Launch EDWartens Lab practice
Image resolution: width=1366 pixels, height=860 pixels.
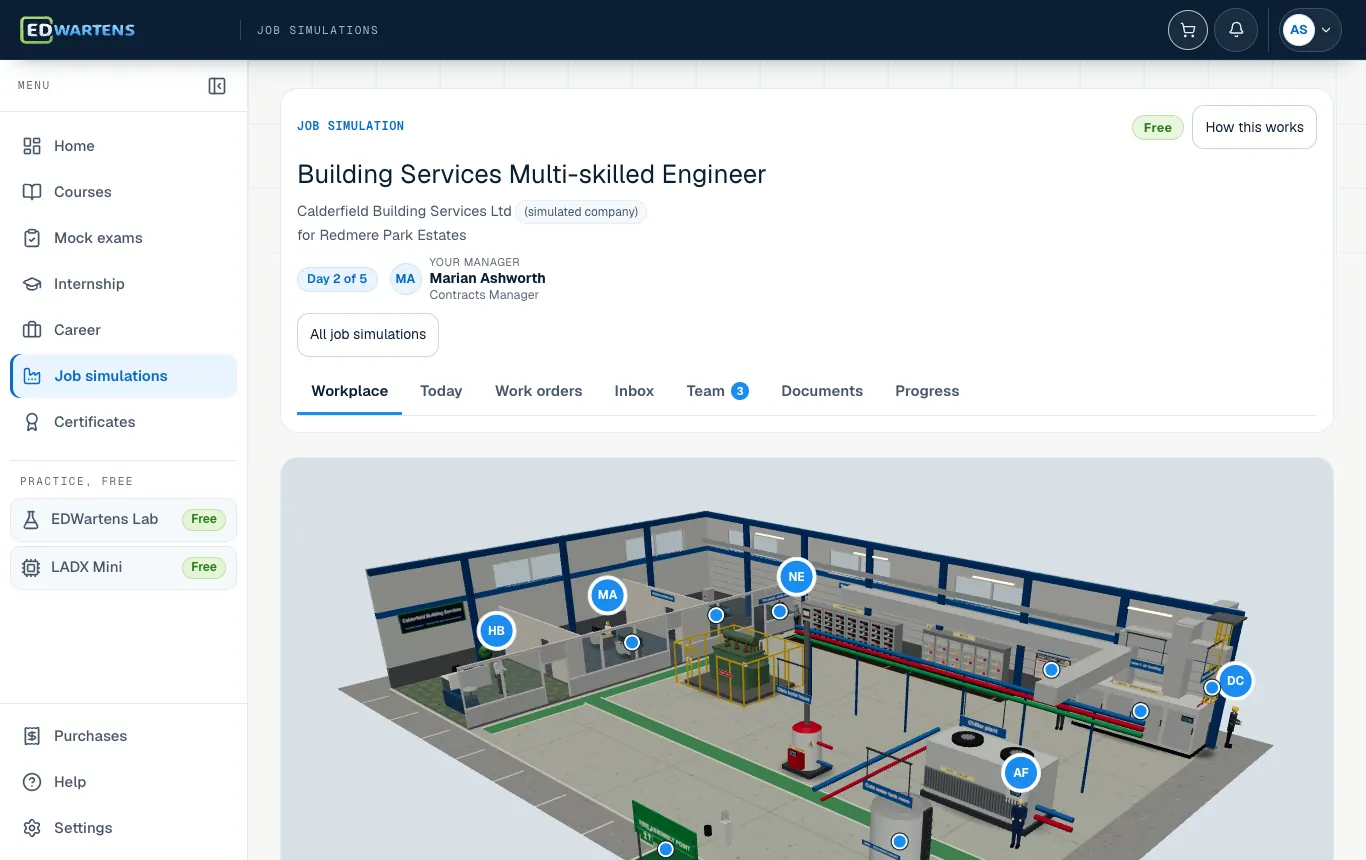124,519
